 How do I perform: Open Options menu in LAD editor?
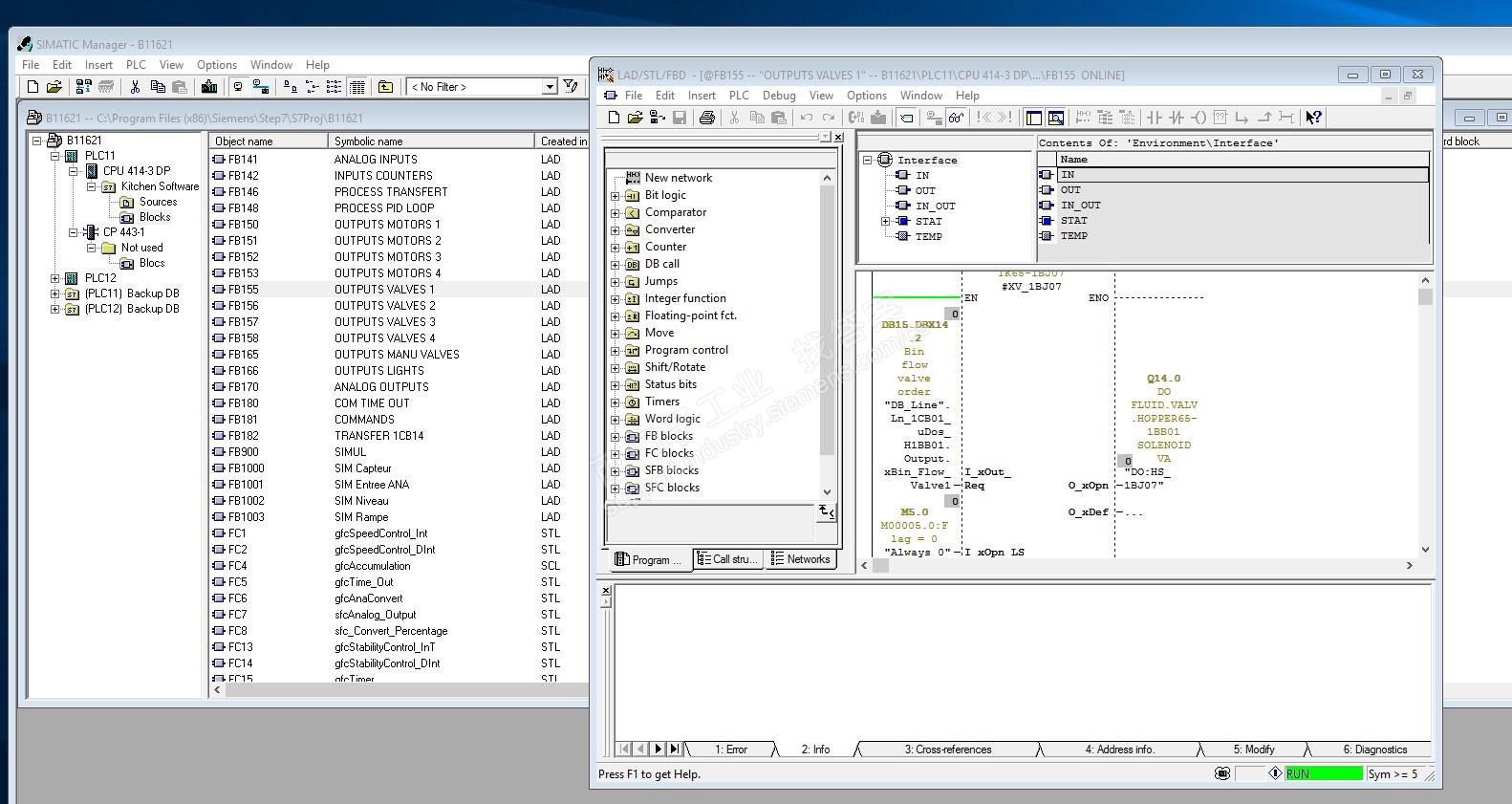pyautogui.click(x=867, y=96)
